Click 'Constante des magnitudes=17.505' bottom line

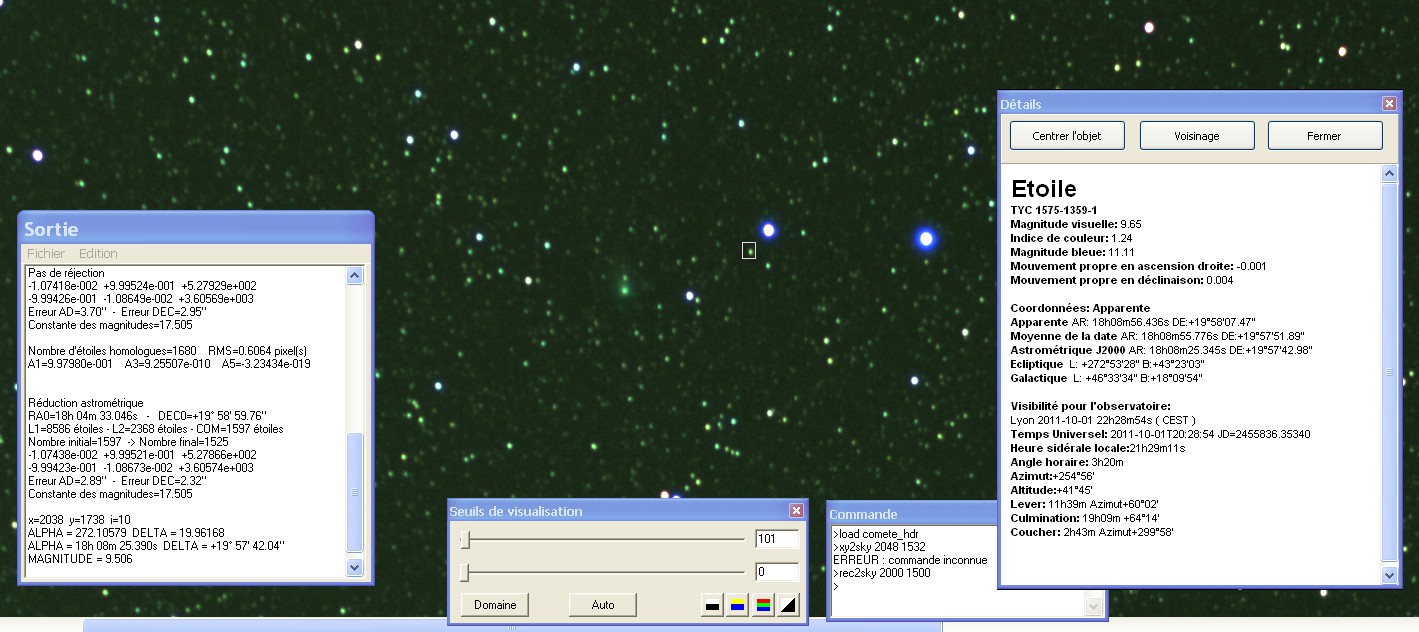pos(111,494)
